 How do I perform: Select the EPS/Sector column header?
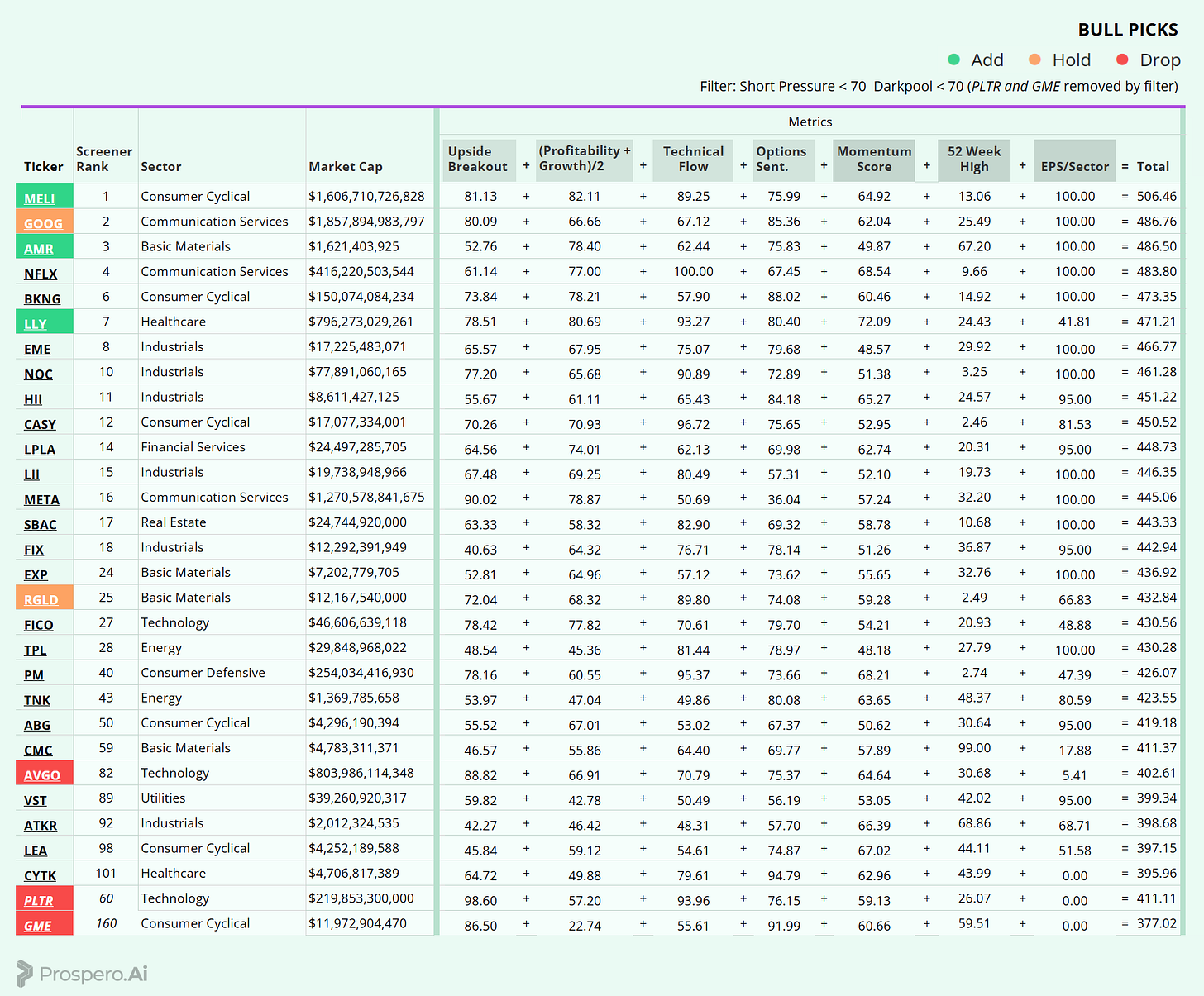pos(1074,166)
